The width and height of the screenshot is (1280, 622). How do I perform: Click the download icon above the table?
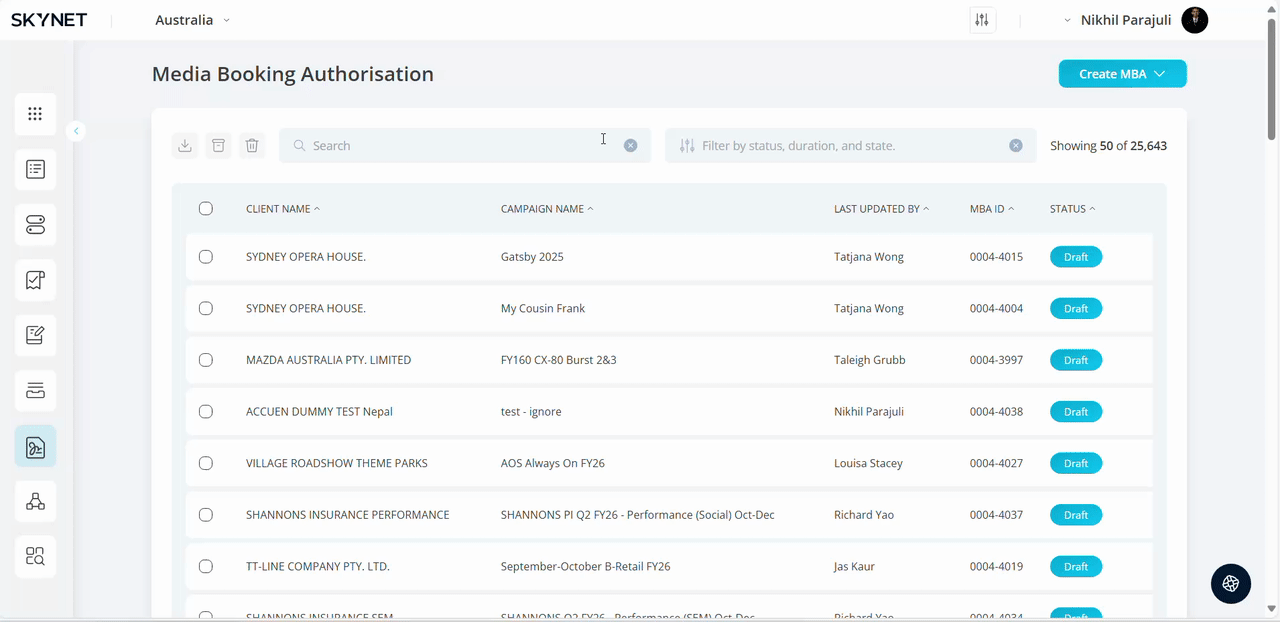(x=185, y=146)
